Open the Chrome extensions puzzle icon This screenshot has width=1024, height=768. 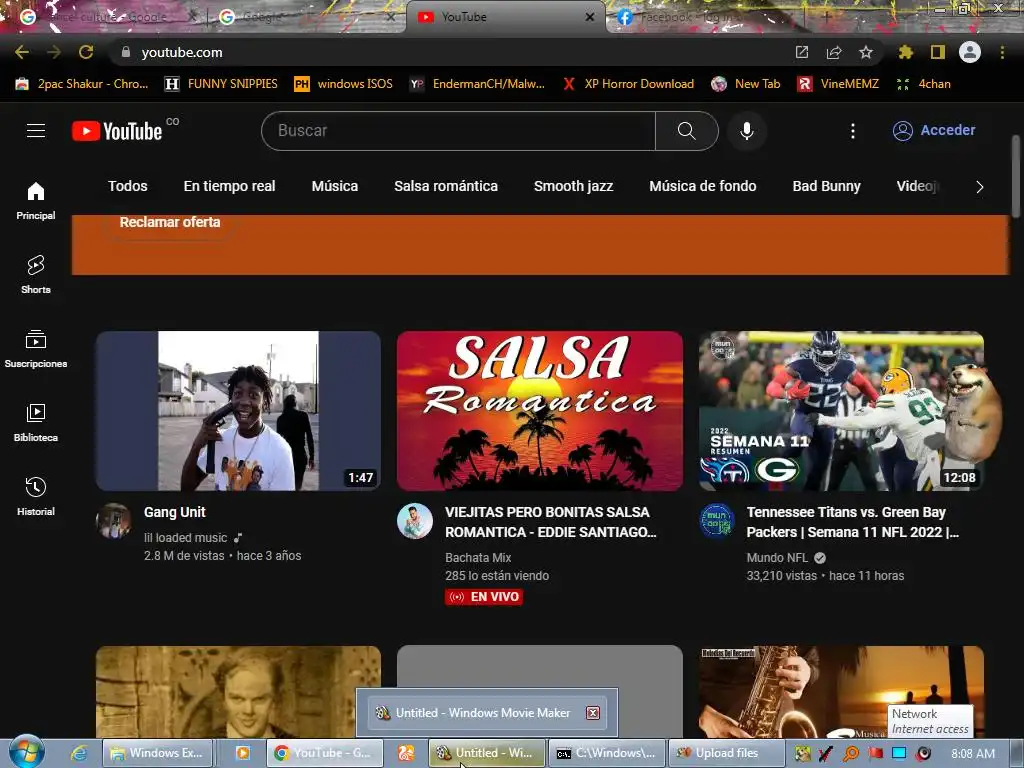(906, 52)
